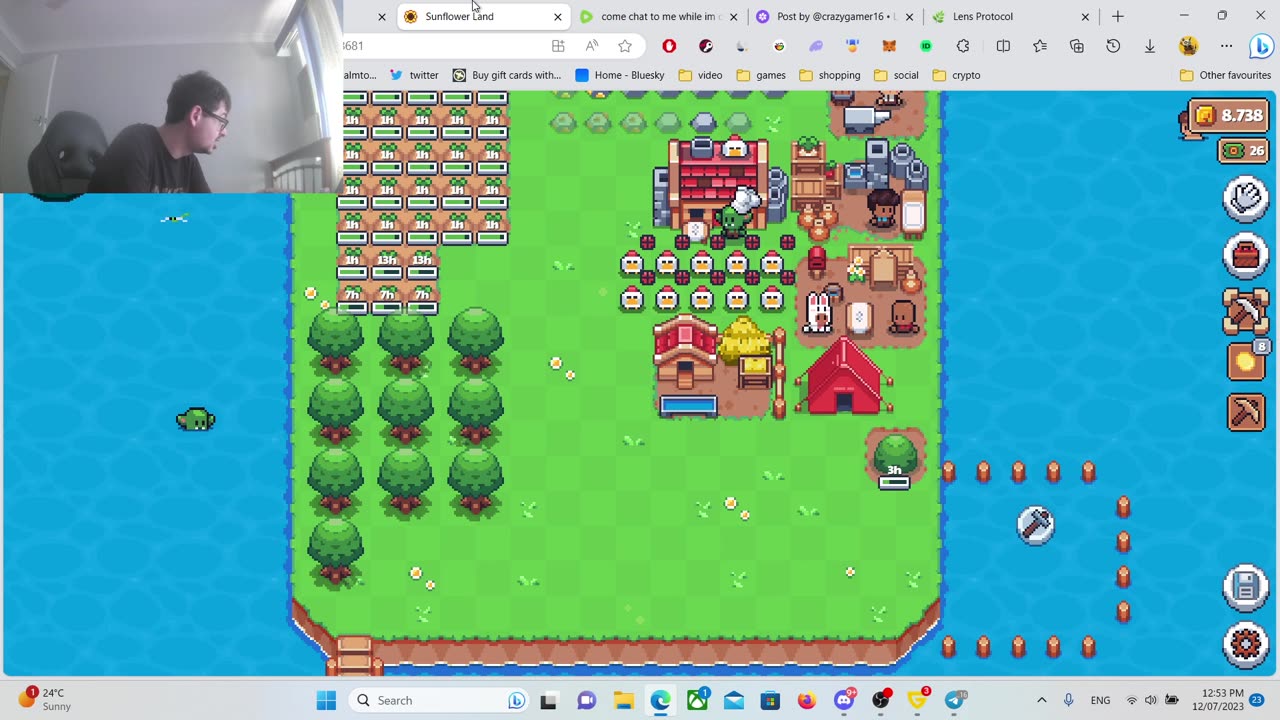Open the MetaMask fox extension

889,46
